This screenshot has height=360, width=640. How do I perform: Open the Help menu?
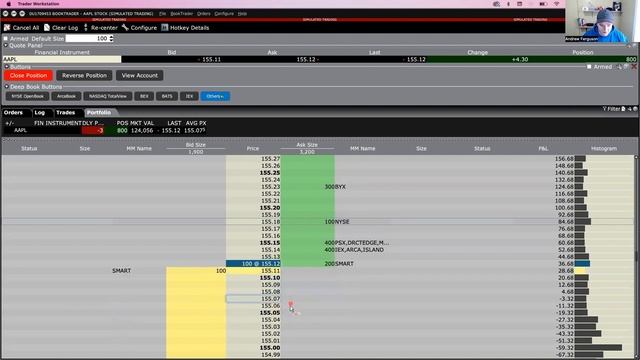pyautogui.click(x=242, y=13)
